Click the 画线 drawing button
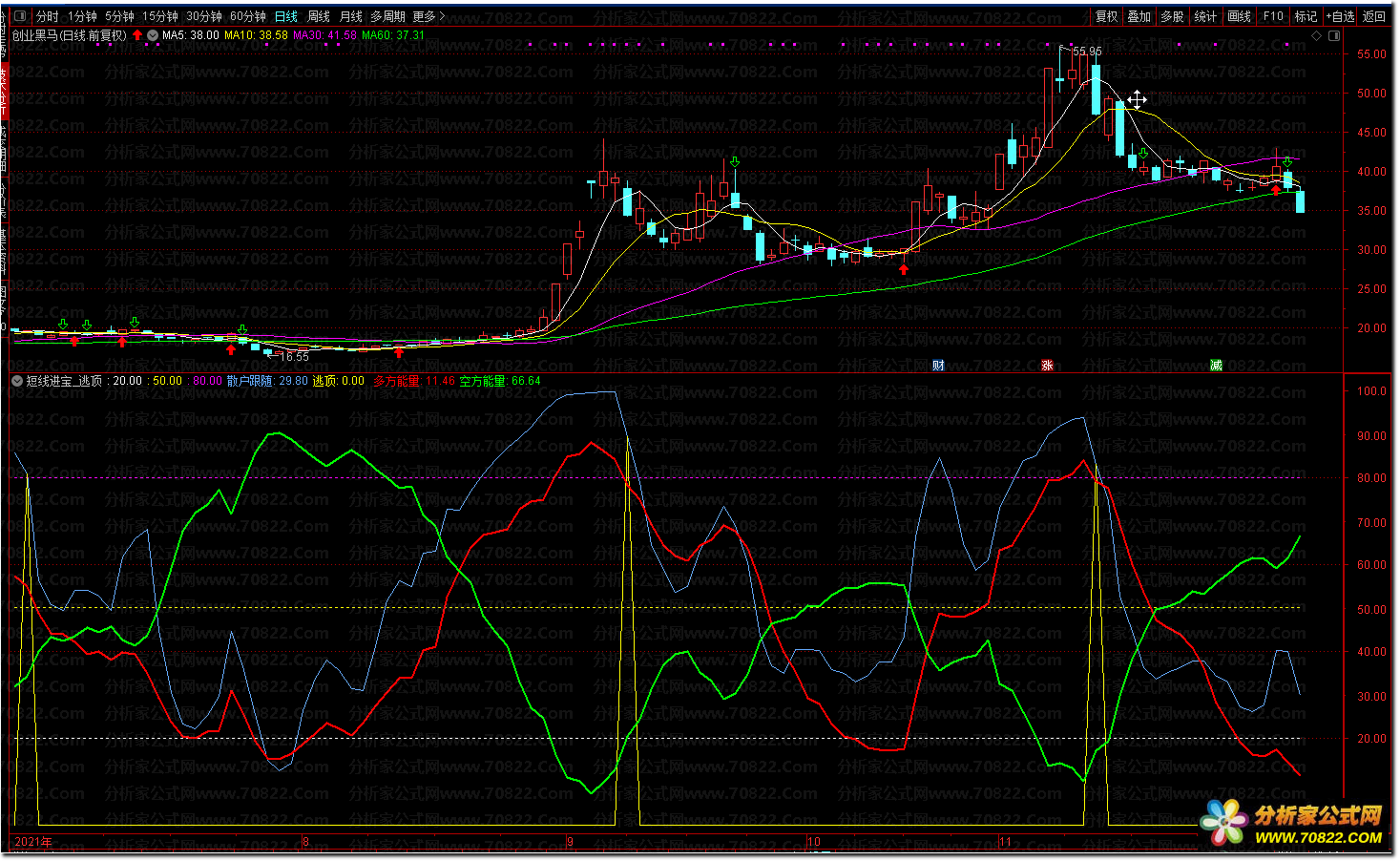 [x=1239, y=16]
